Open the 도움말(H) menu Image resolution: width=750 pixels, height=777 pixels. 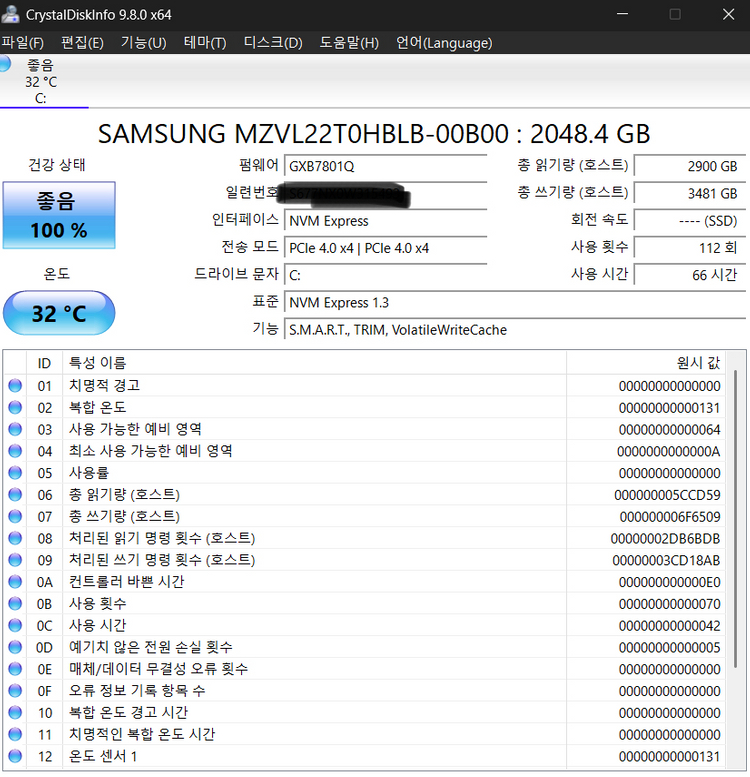point(349,43)
